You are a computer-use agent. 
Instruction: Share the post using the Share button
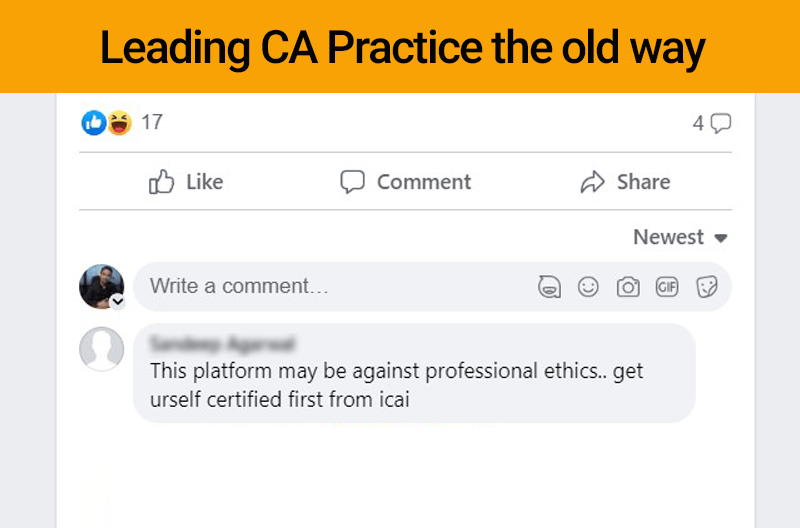coord(625,182)
